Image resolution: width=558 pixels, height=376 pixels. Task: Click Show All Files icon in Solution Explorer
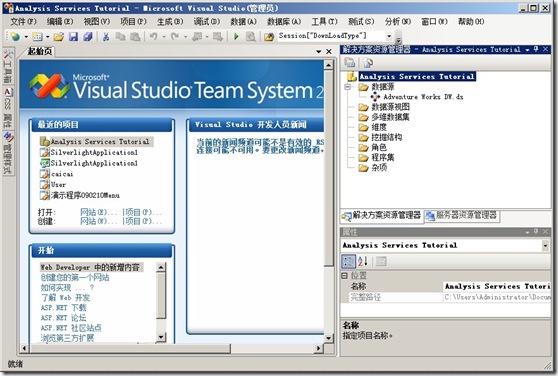click(368, 63)
